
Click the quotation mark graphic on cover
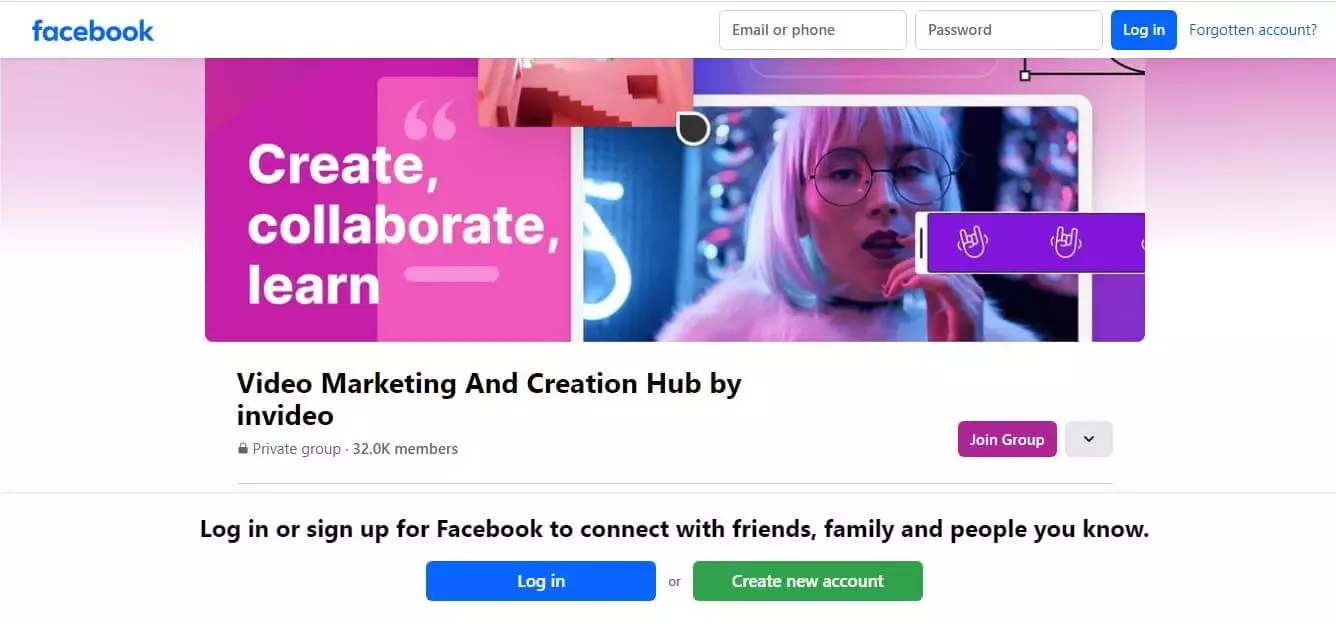tap(430, 120)
